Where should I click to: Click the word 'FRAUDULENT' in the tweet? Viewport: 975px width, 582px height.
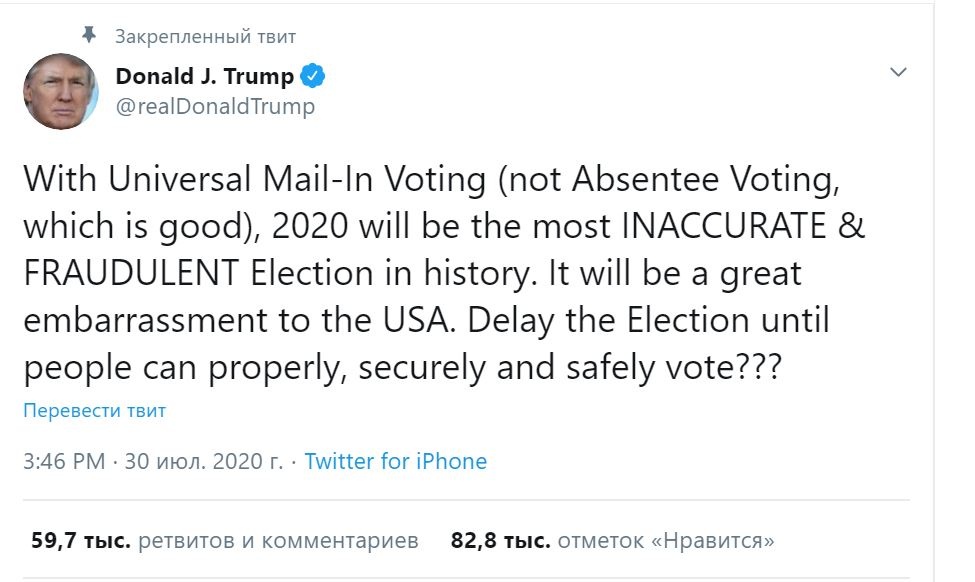point(132,273)
